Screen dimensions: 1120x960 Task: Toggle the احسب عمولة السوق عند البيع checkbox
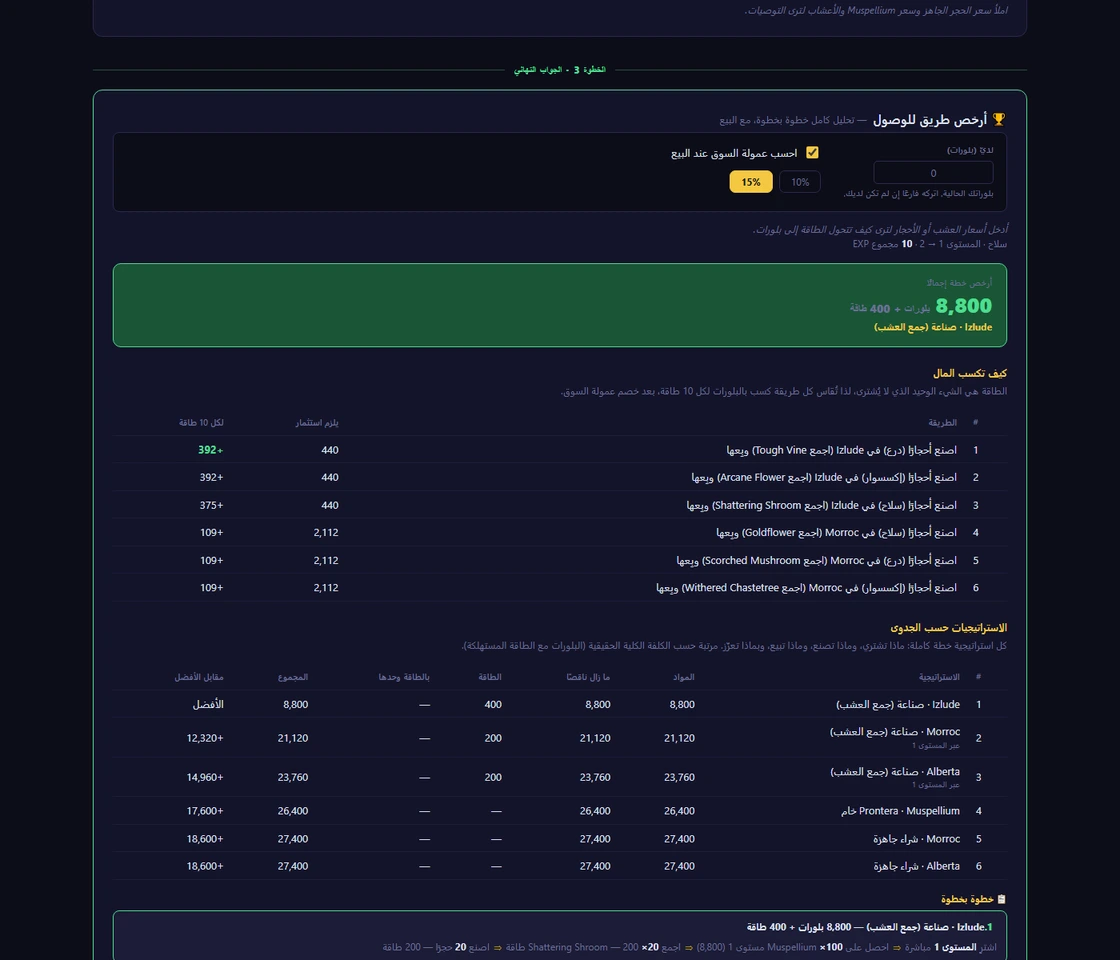pos(812,153)
